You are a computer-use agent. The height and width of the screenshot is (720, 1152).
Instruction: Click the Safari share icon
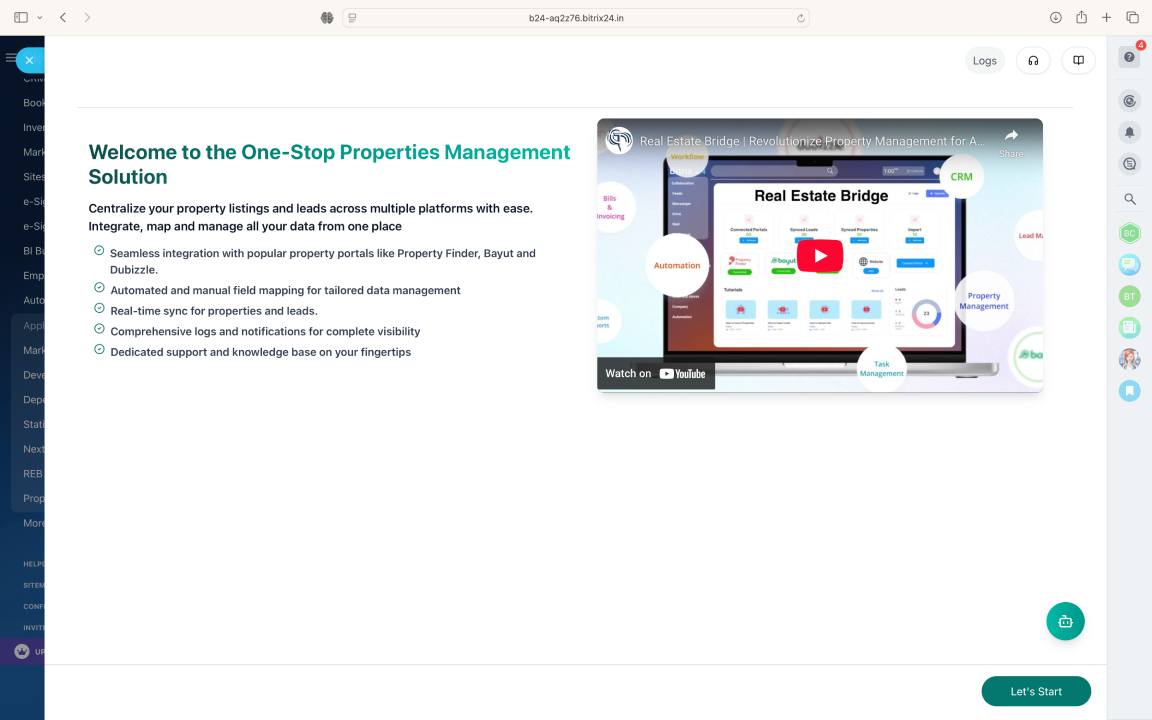(x=1081, y=18)
